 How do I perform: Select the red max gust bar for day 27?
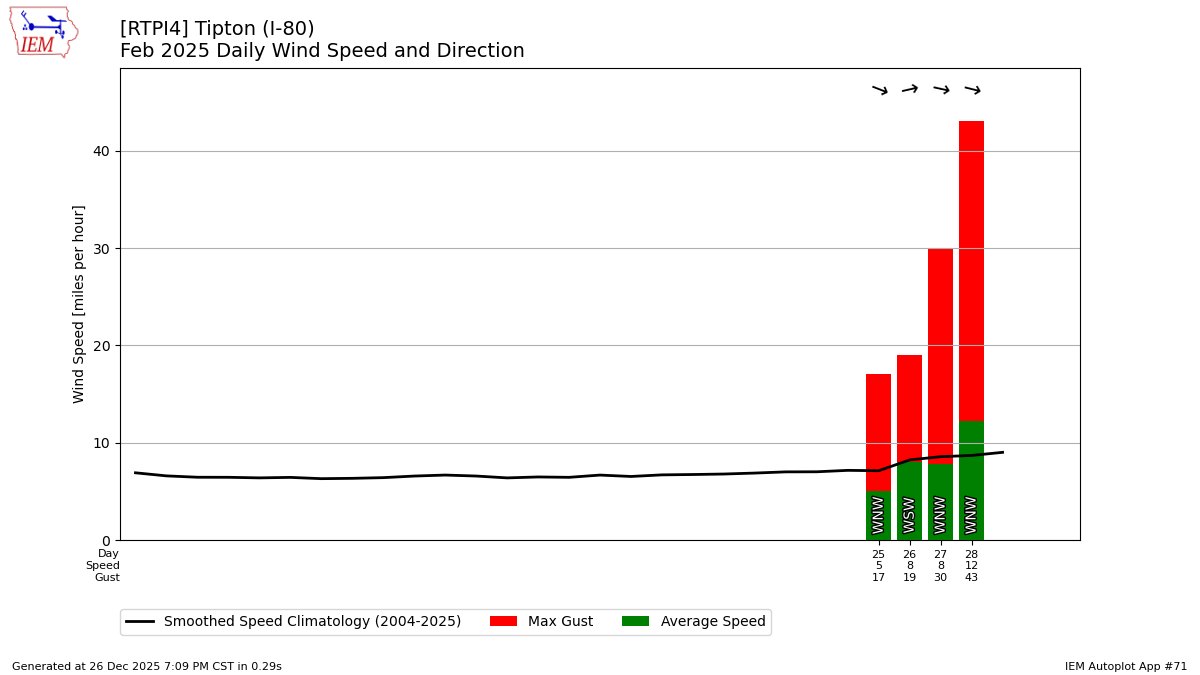point(940,355)
